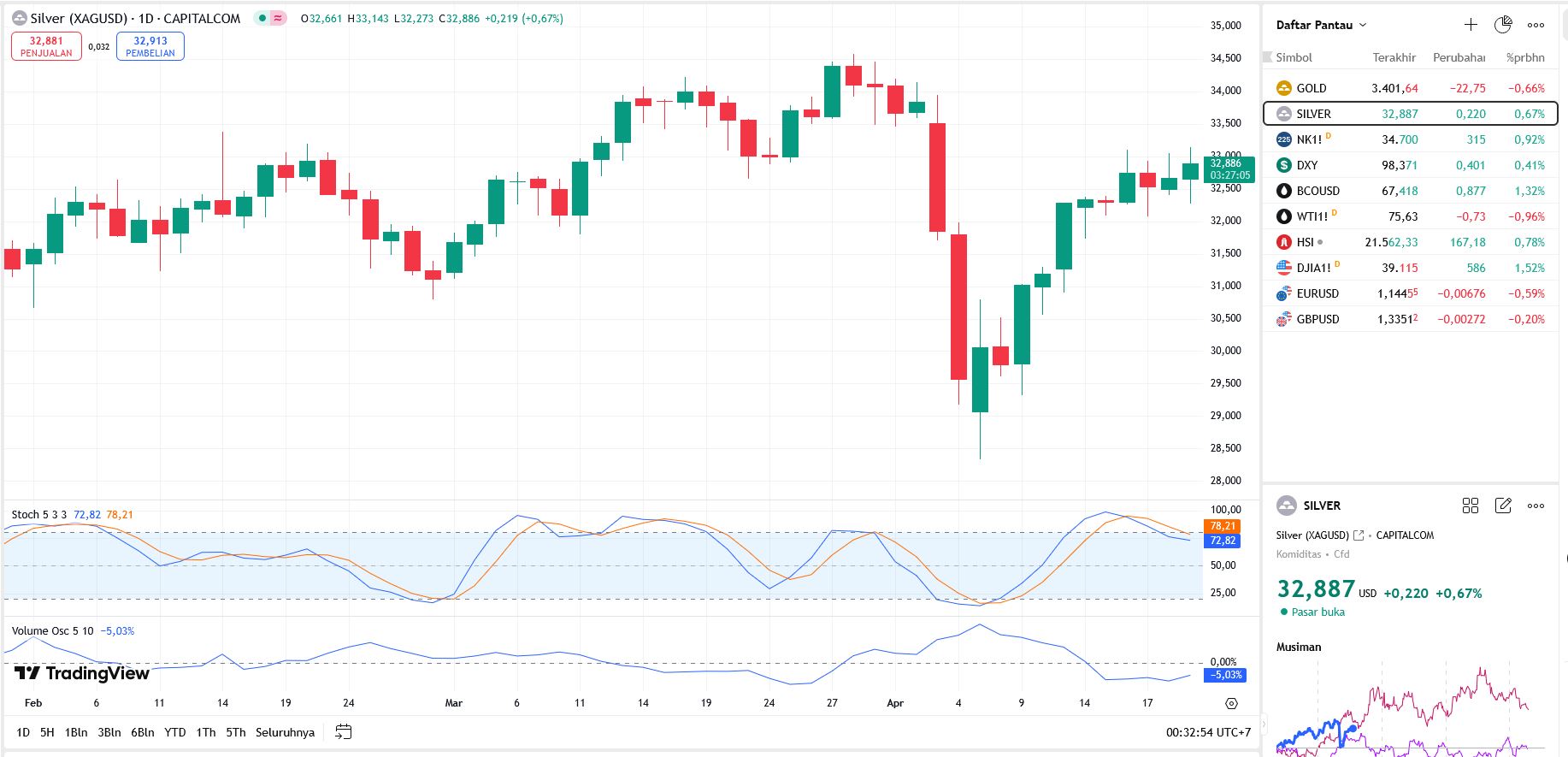The width and height of the screenshot is (1568, 757).
Task: Open the go-to-date calendar icon
Action: [x=343, y=732]
